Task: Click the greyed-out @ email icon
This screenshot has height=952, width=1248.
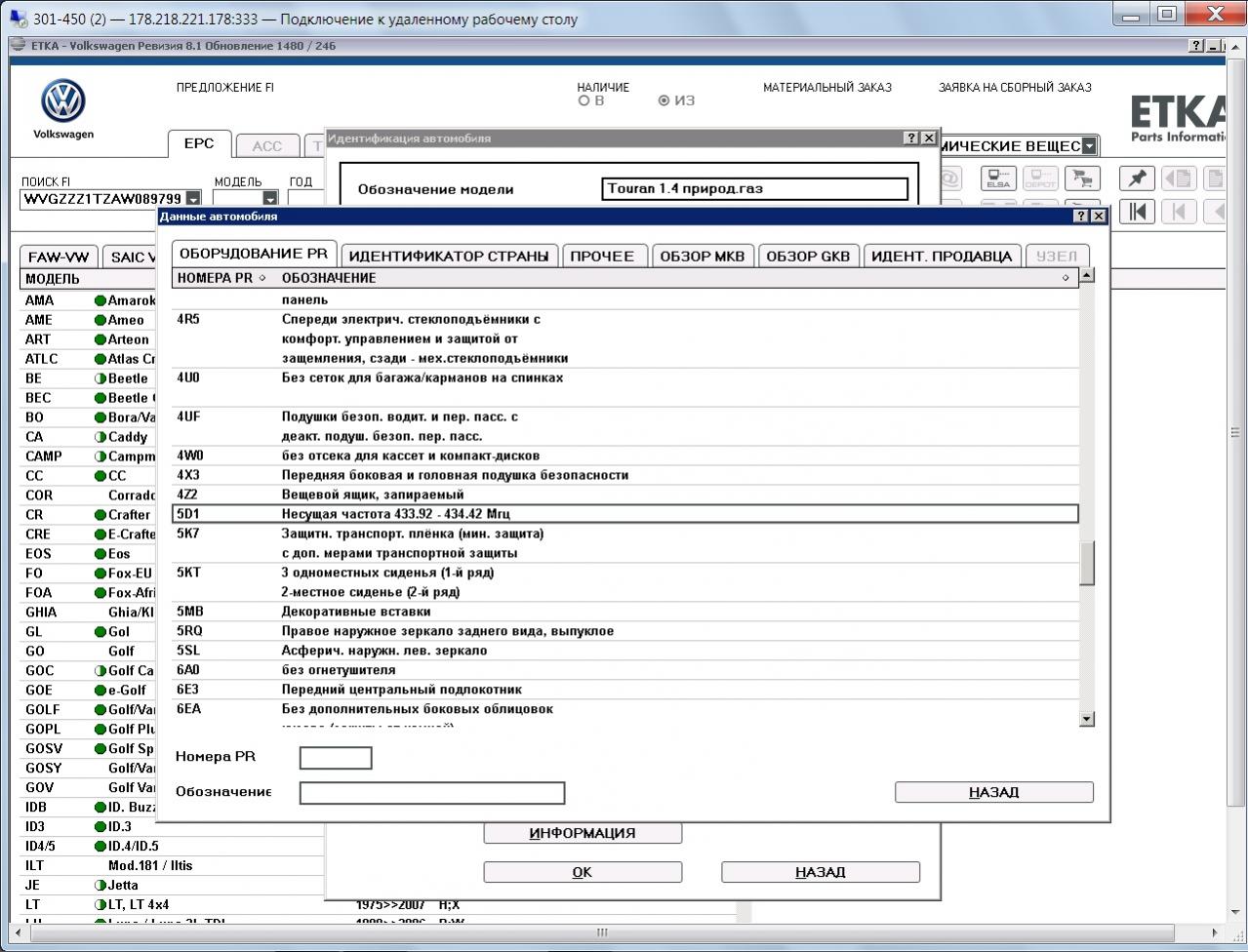Action: 951,178
